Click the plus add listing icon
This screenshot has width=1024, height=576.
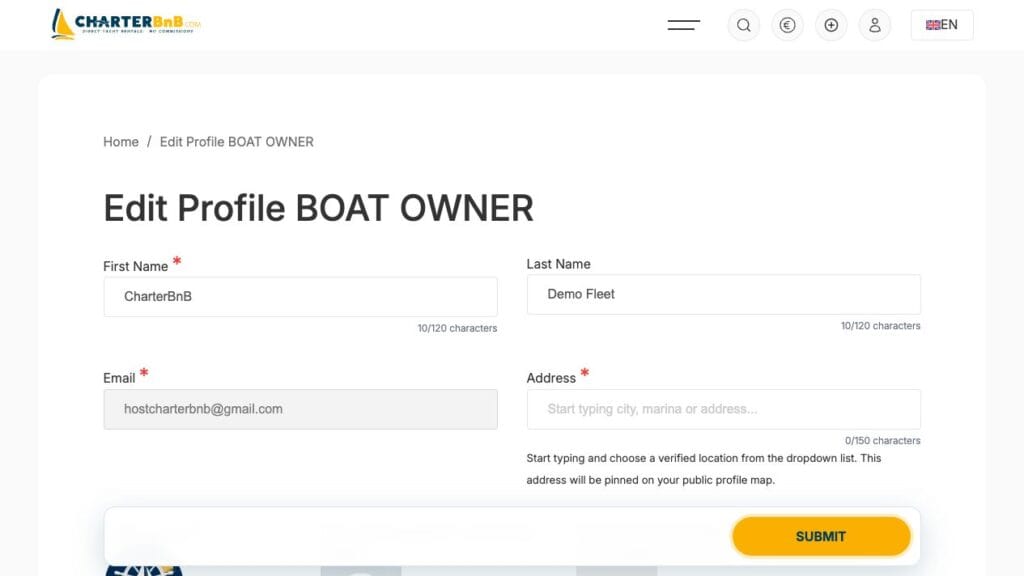831,25
